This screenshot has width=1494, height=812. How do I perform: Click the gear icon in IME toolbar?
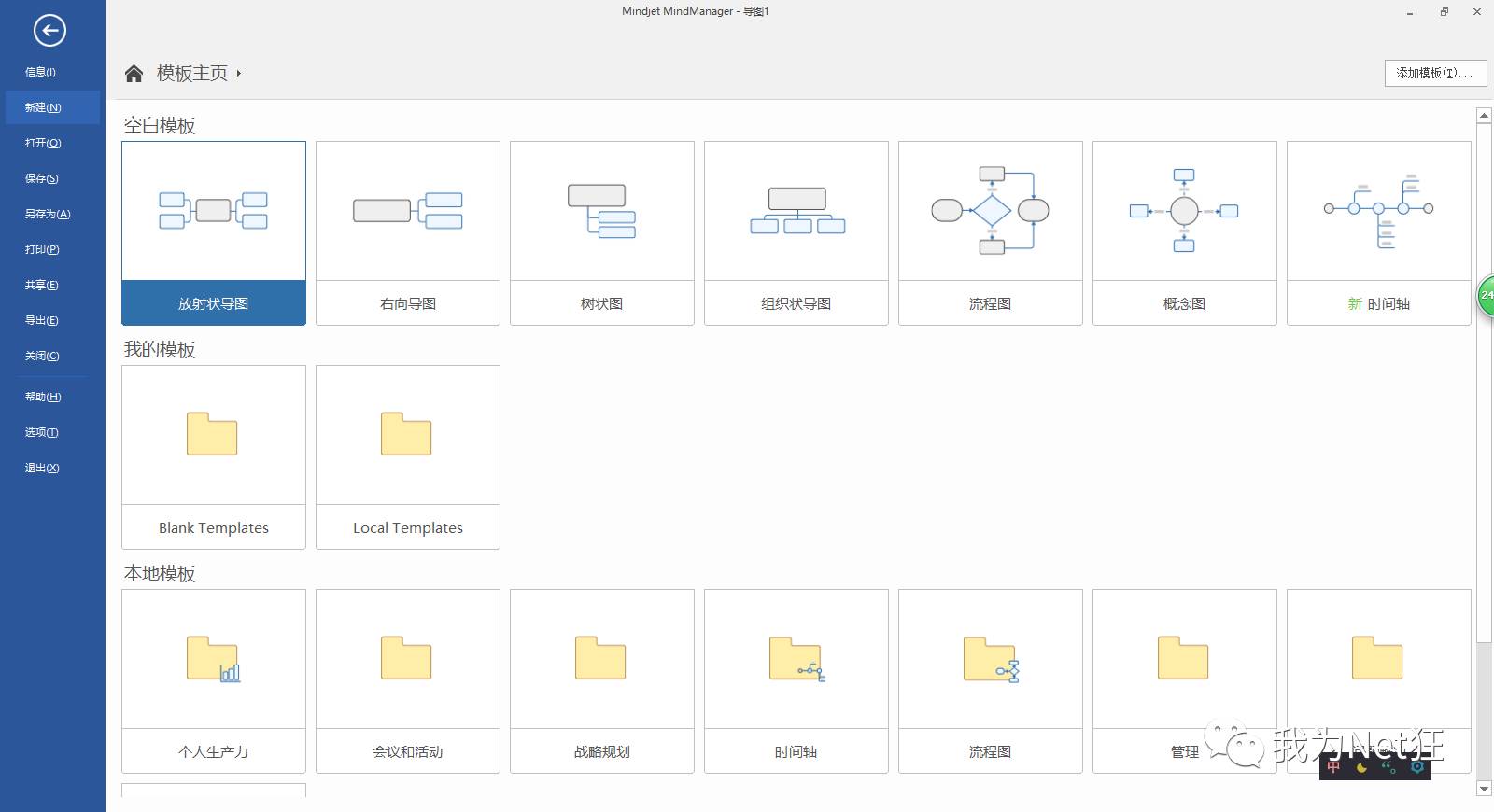point(1417,767)
